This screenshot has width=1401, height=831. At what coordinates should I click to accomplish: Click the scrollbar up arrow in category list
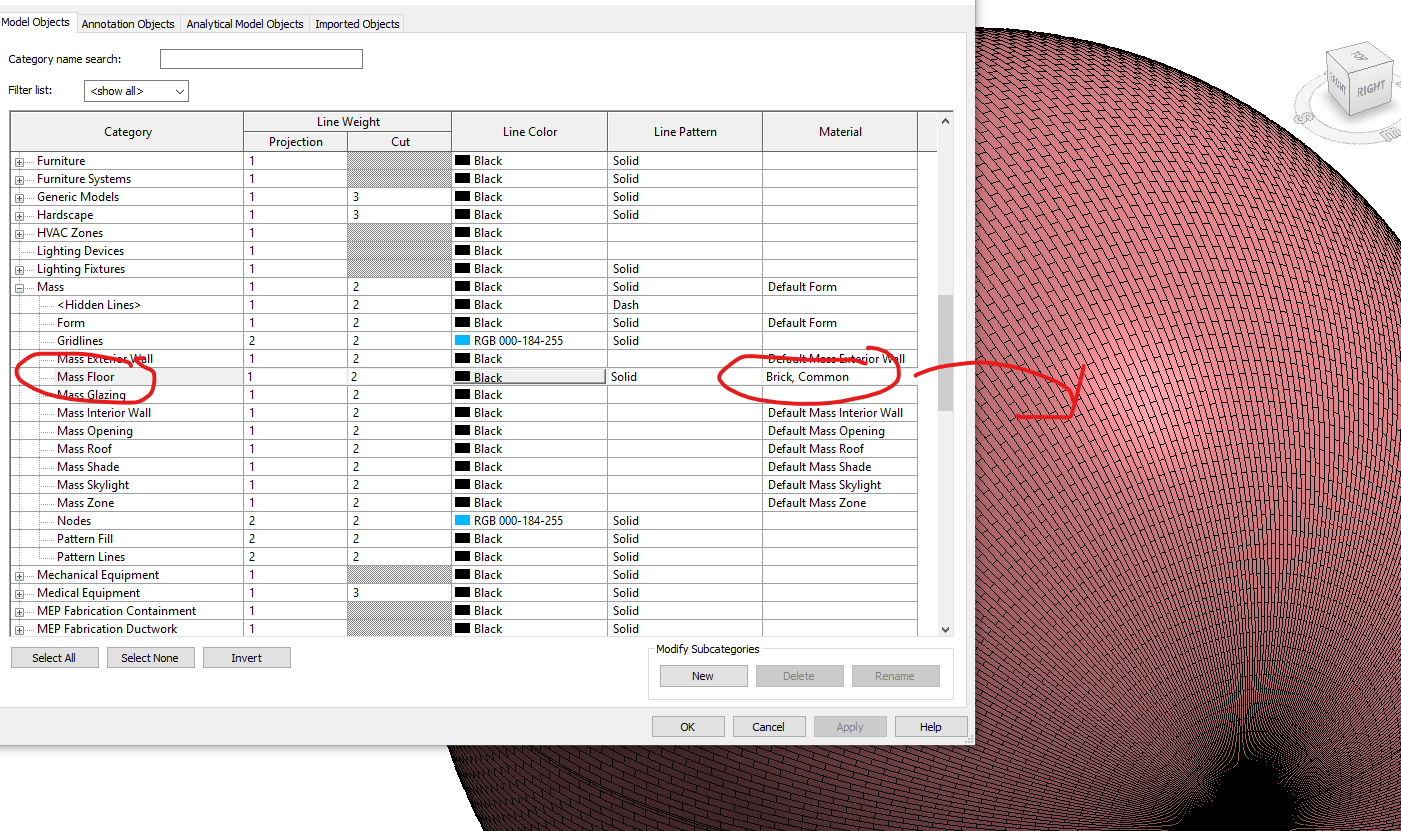(x=945, y=120)
